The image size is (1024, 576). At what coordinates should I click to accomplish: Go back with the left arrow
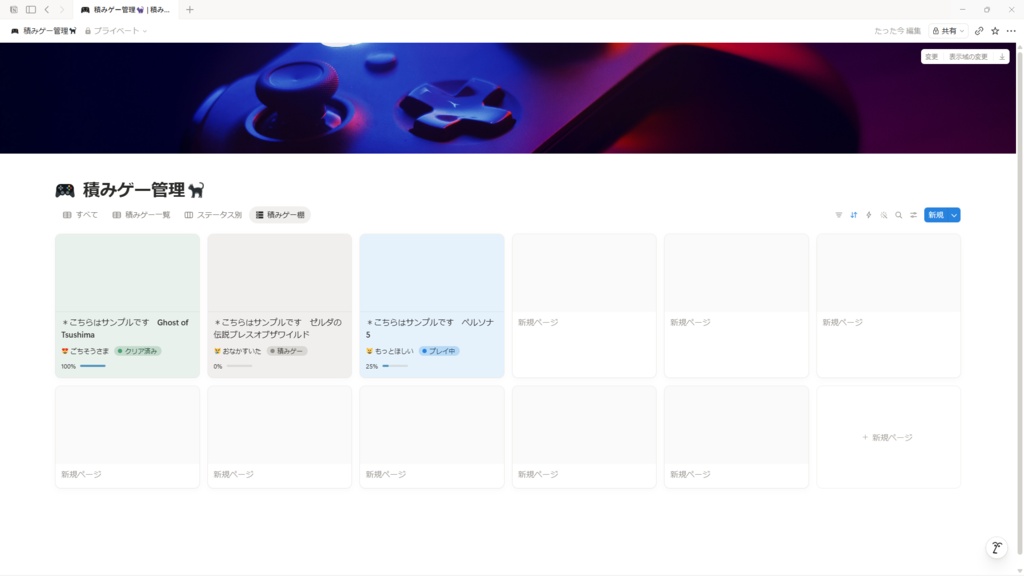47,10
